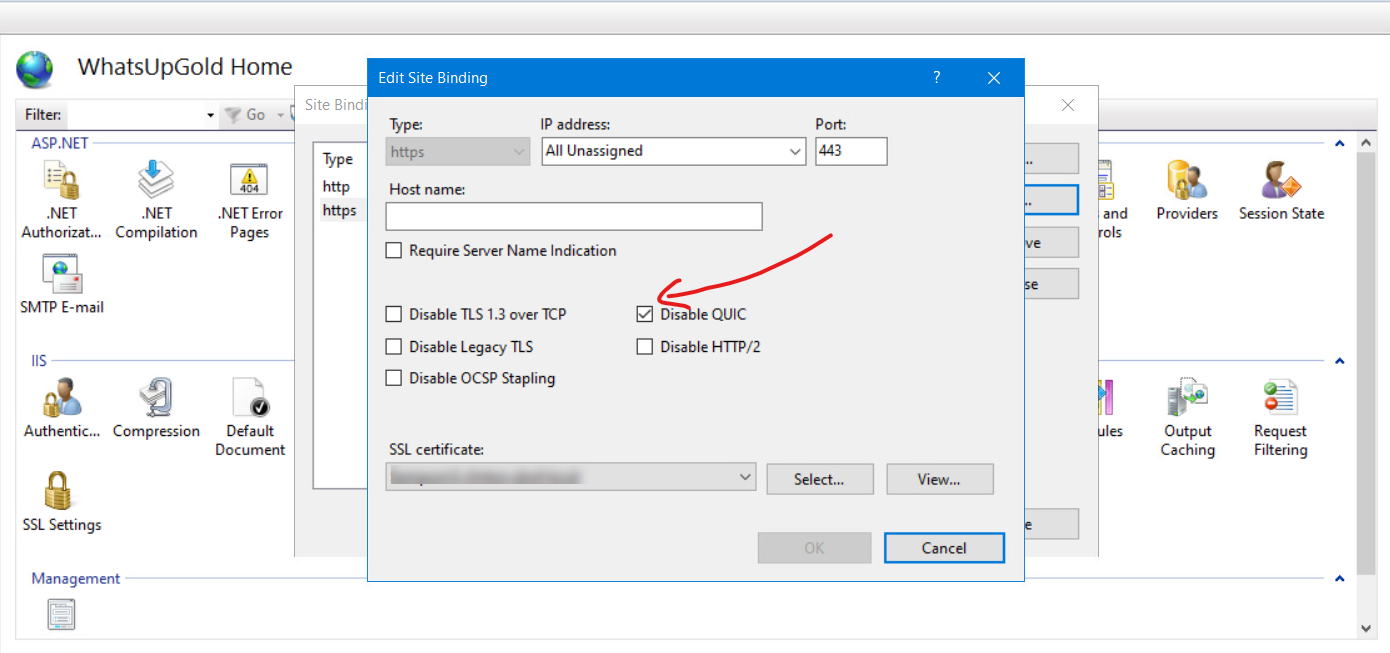
Task: Check the Disable HTTP/2 box
Action: point(645,347)
